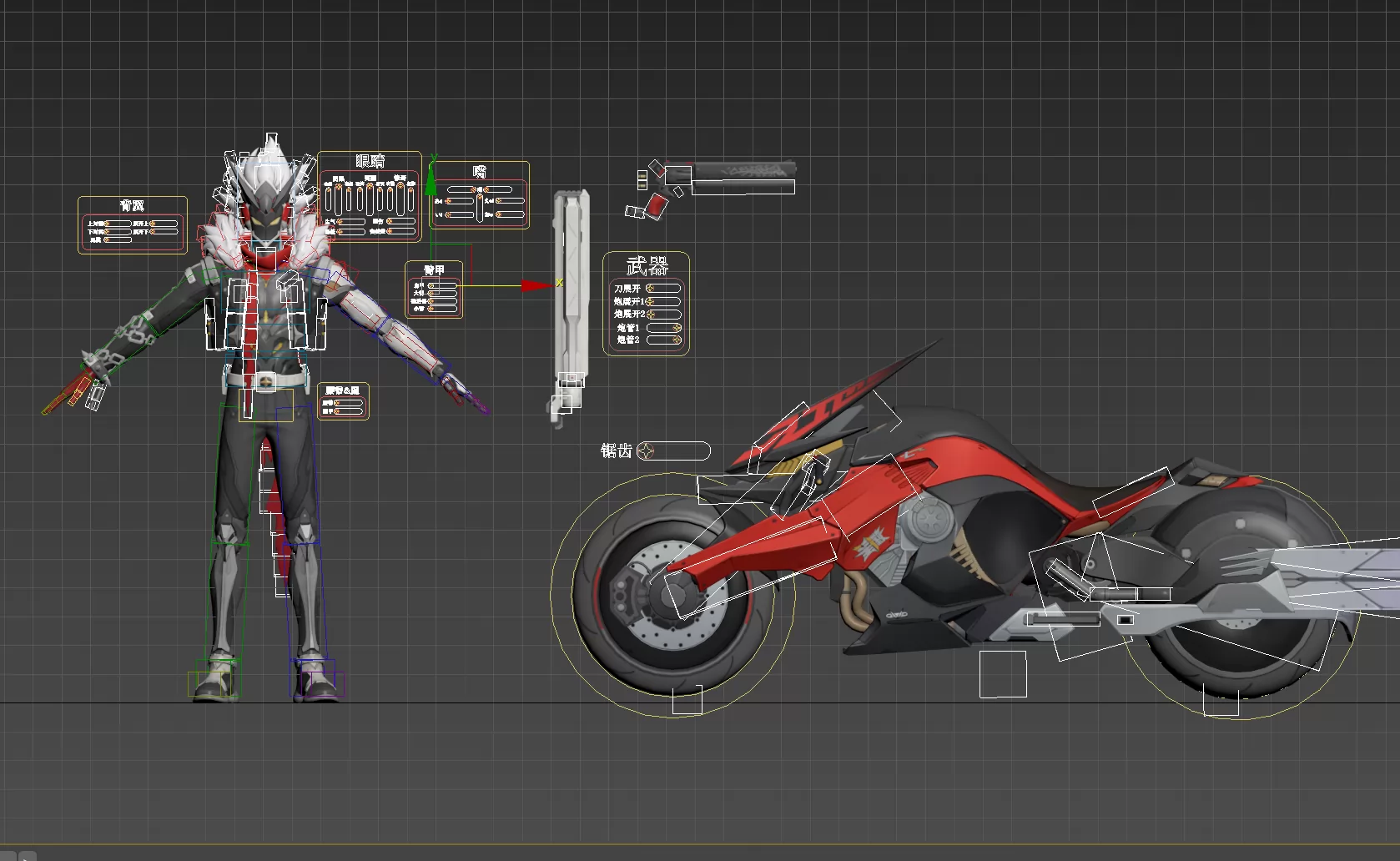Select the character's right foot controller box
The width and height of the screenshot is (1400, 861).
point(214,682)
